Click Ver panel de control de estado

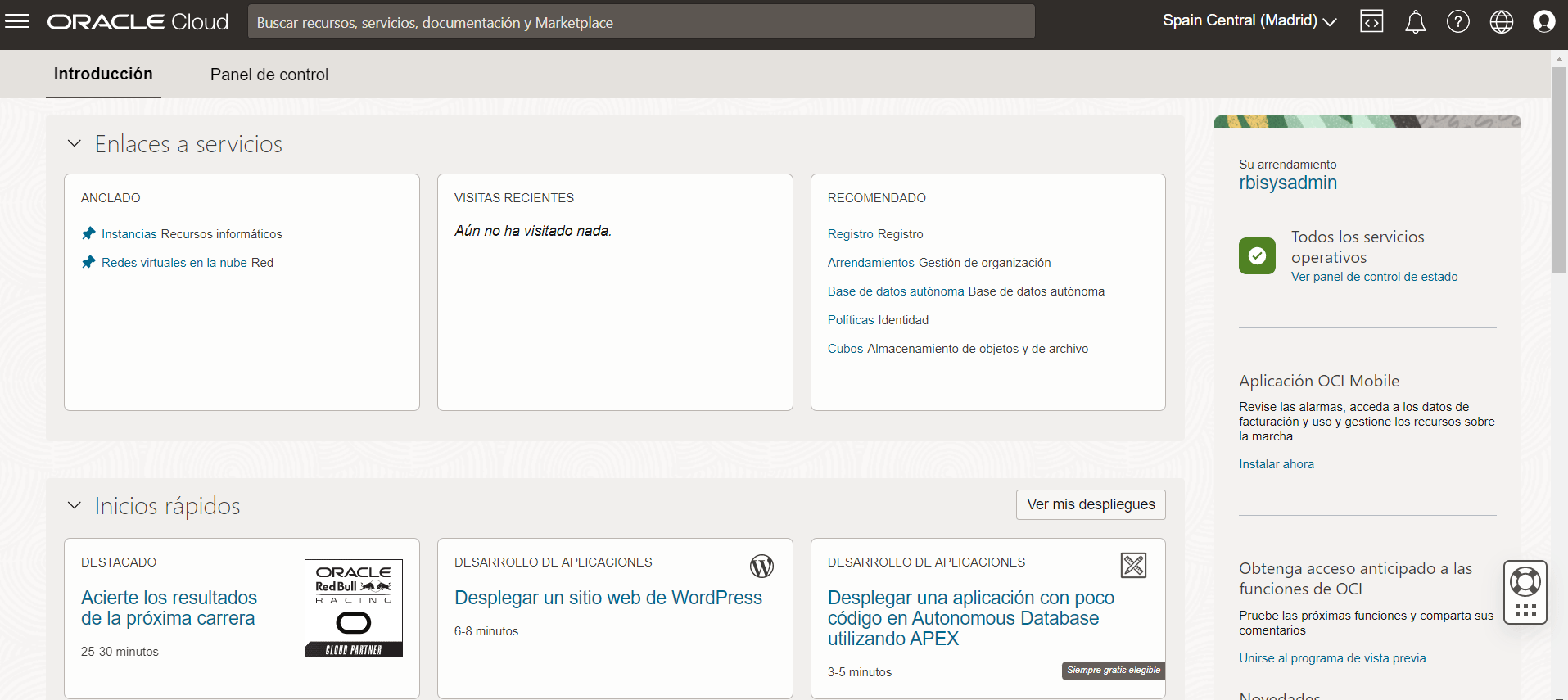point(1374,277)
